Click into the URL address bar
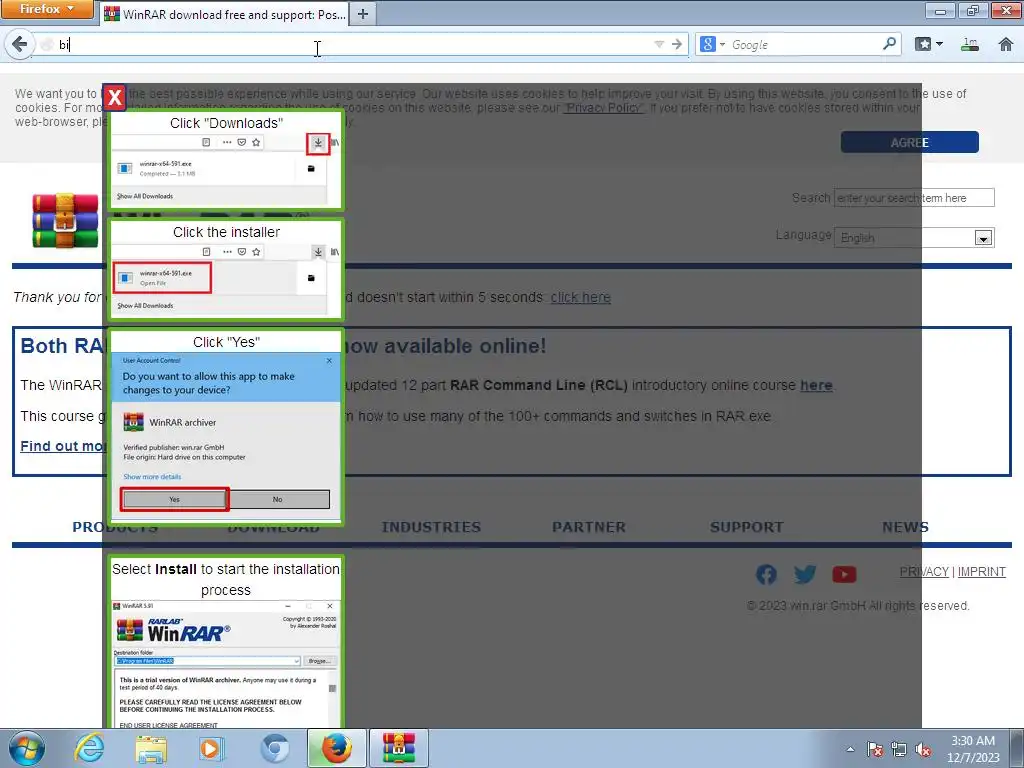Image resolution: width=1024 pixels, height=768 pixels. pyautogui.click(x=353, y=44)
